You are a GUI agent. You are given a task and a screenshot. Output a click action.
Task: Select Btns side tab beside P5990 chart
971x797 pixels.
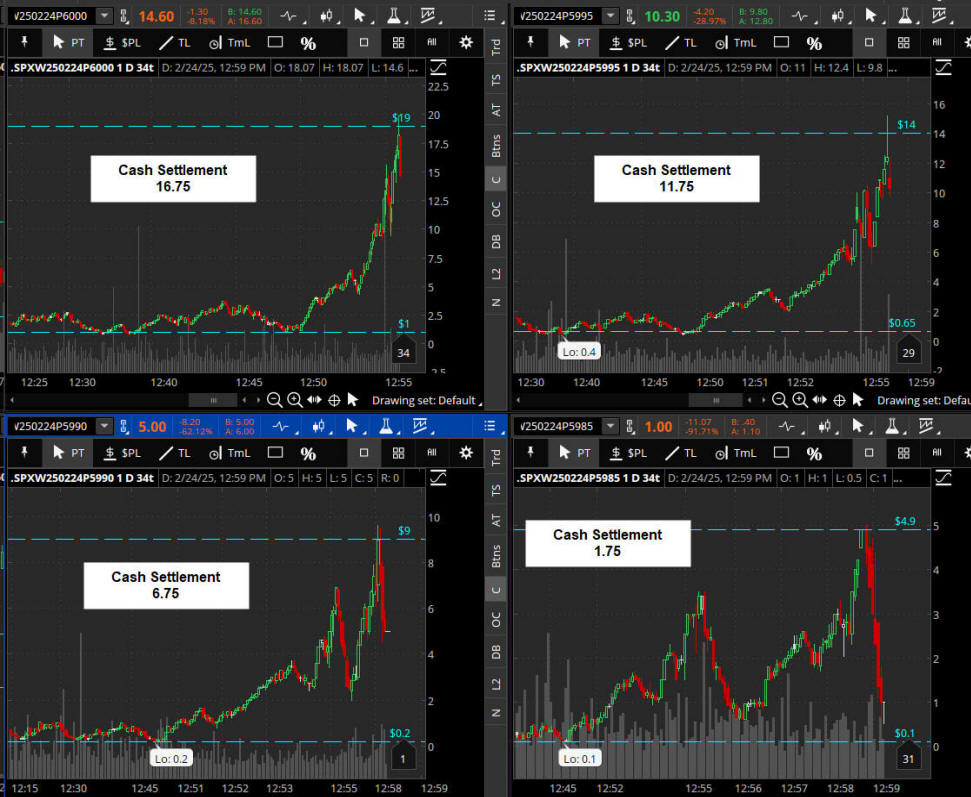click(x=495, y=555)
